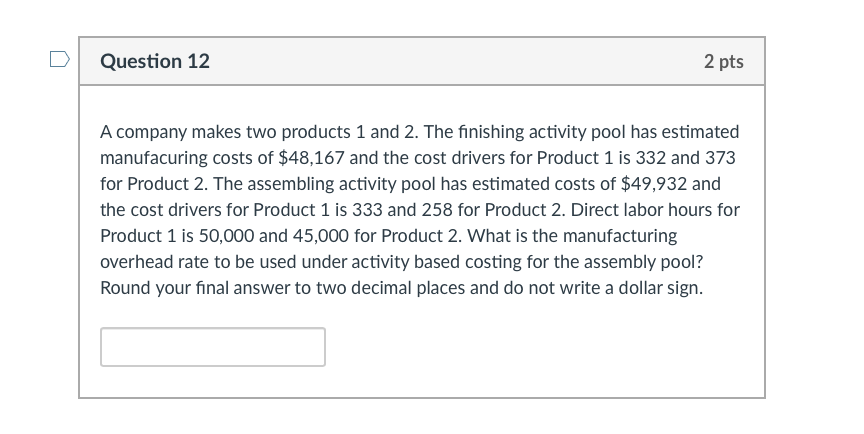Viewport: 864px width, 434px height.
Task: Click the answer input field for Question 12
Action: click(x=213, y=347)
